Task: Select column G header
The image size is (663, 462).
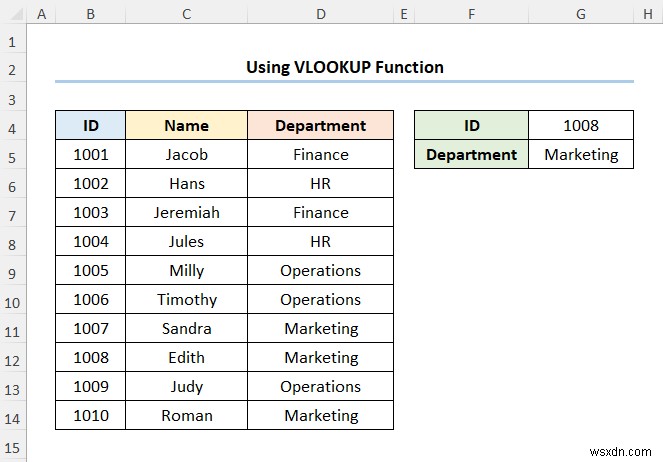Action: click(x=581, y=14)
